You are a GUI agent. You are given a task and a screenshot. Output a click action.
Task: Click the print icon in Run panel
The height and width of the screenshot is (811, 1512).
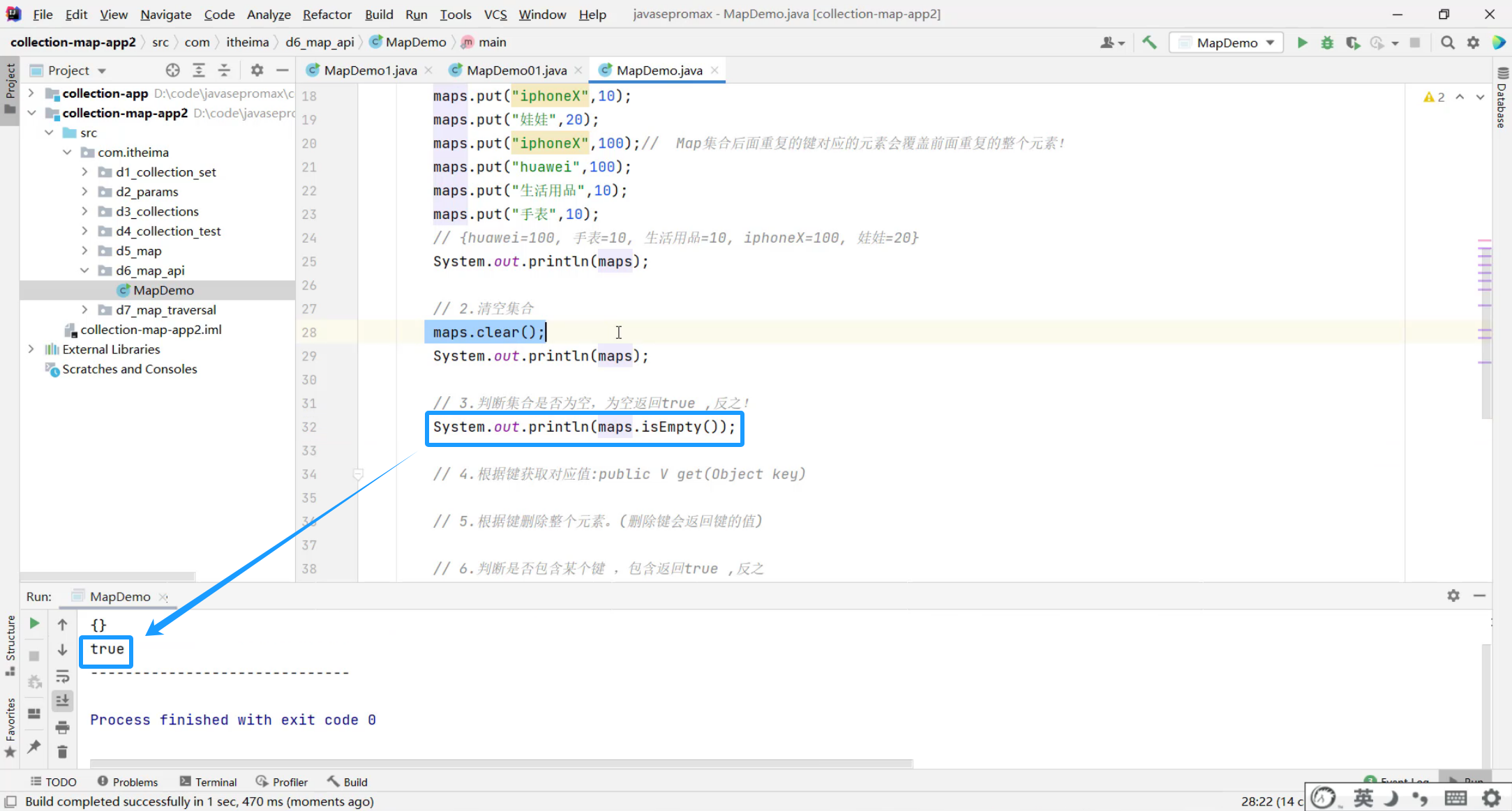point(62,727)
